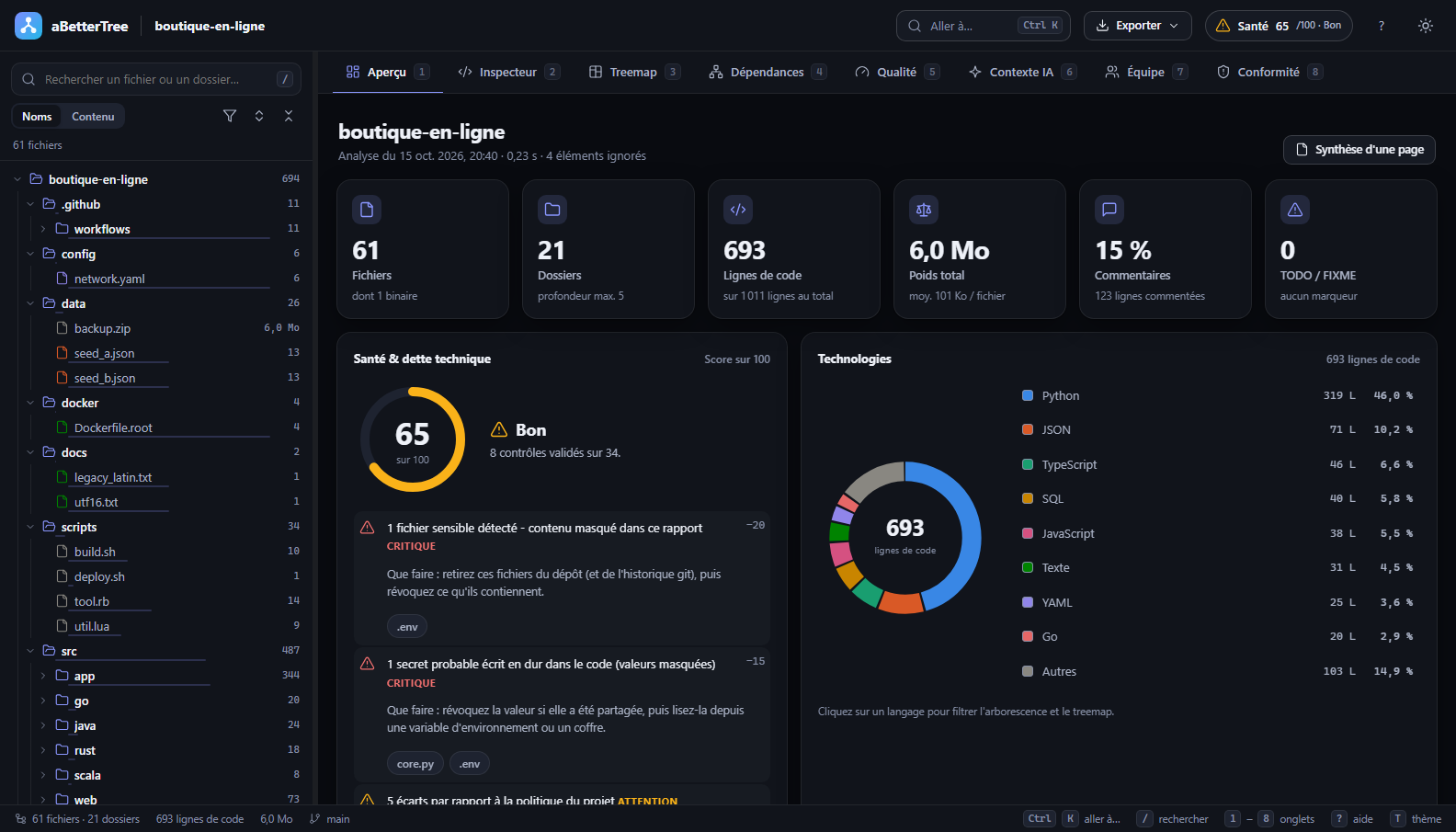Switch sidebar view to Contenu
1456x832 pixels.
(x=93, y=117)
